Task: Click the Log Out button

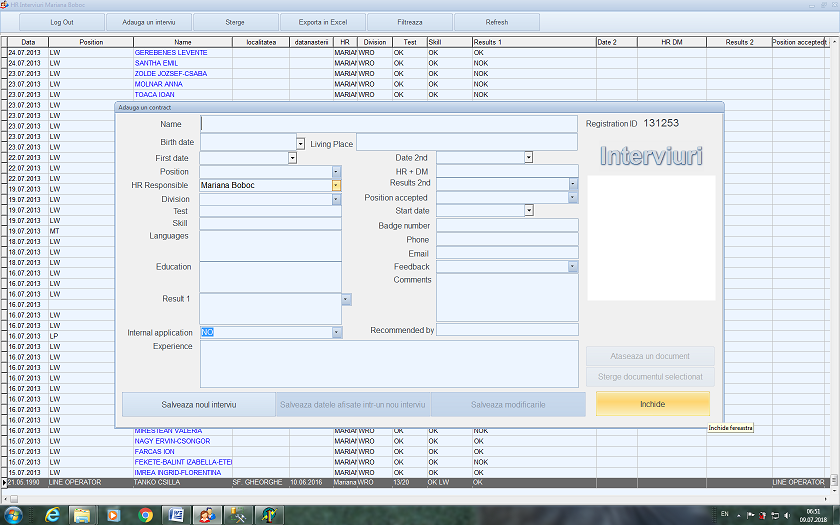Action: (62, 22)
